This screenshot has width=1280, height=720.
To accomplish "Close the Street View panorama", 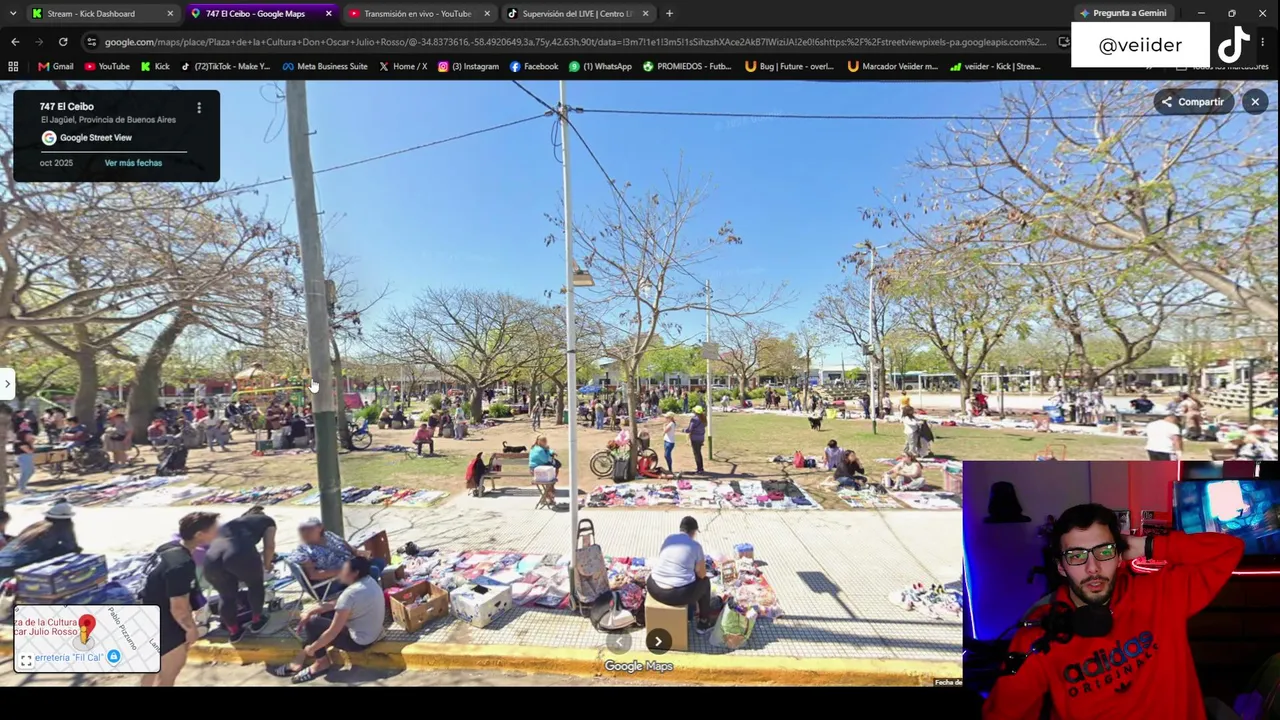I will (x=1255, y=102).
